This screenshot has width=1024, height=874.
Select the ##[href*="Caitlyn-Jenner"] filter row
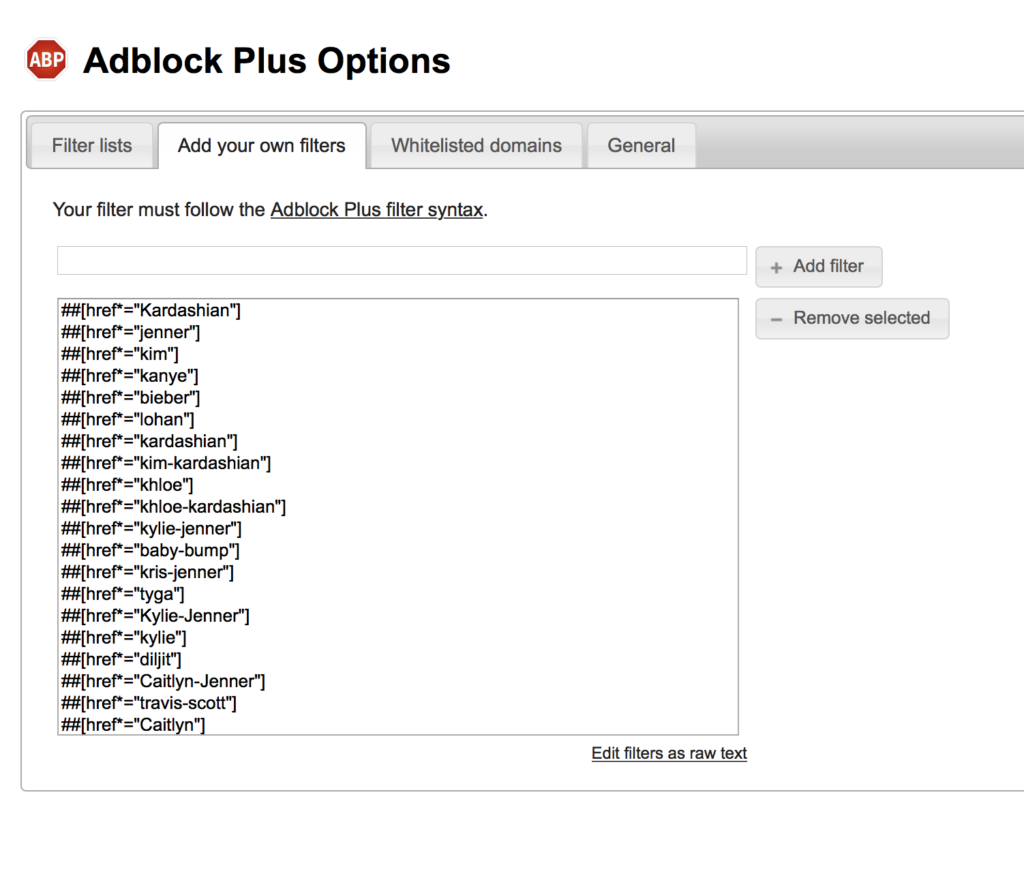tap(398, 681)
